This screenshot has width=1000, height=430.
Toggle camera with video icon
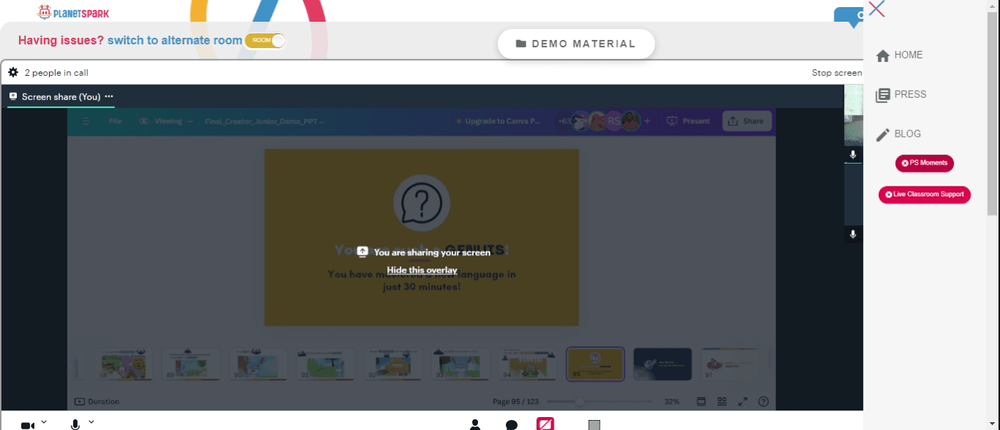click(x=27, y=425)
